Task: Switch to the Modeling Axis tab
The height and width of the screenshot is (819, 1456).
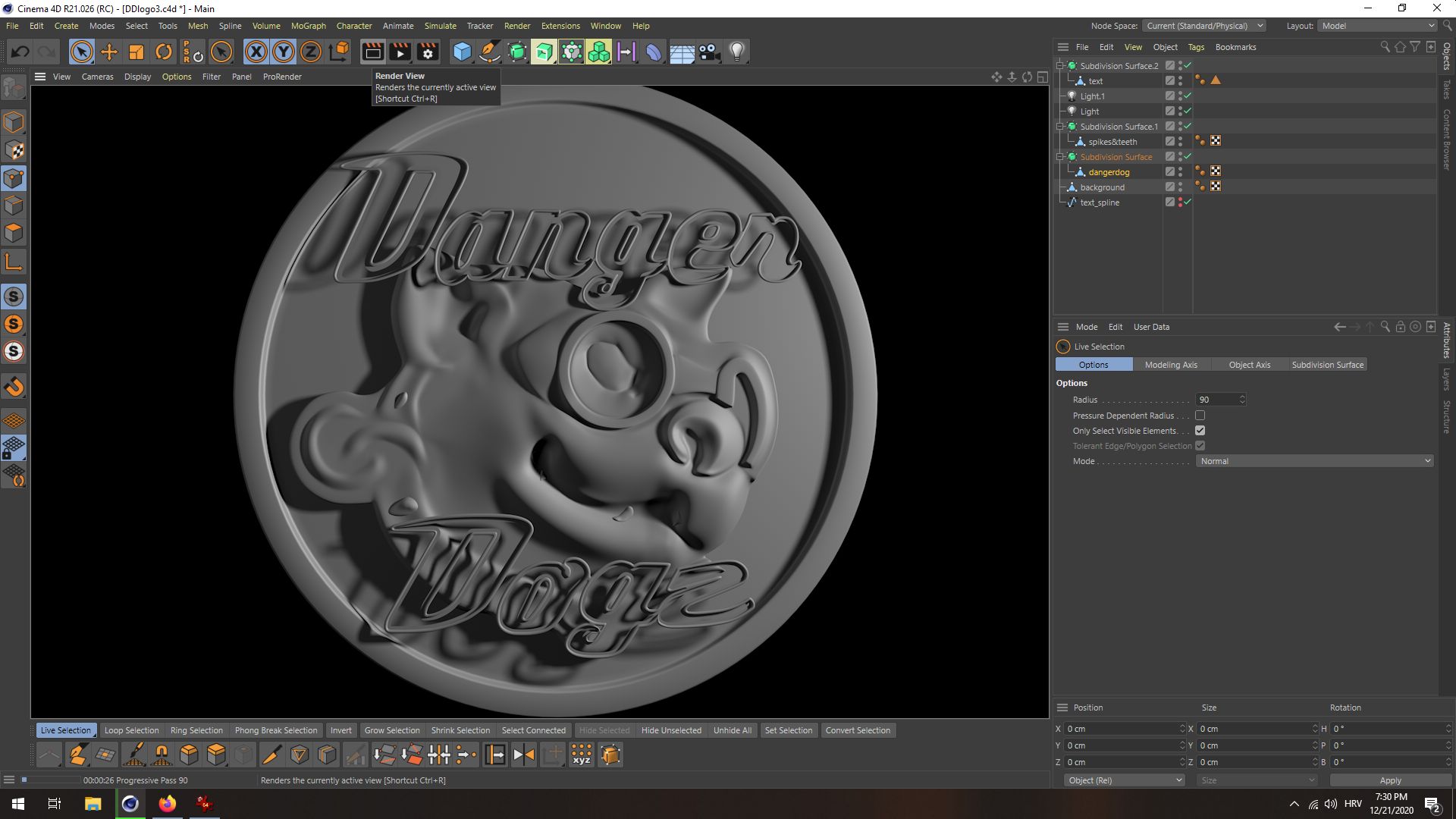Action: tap(1171, 365)
